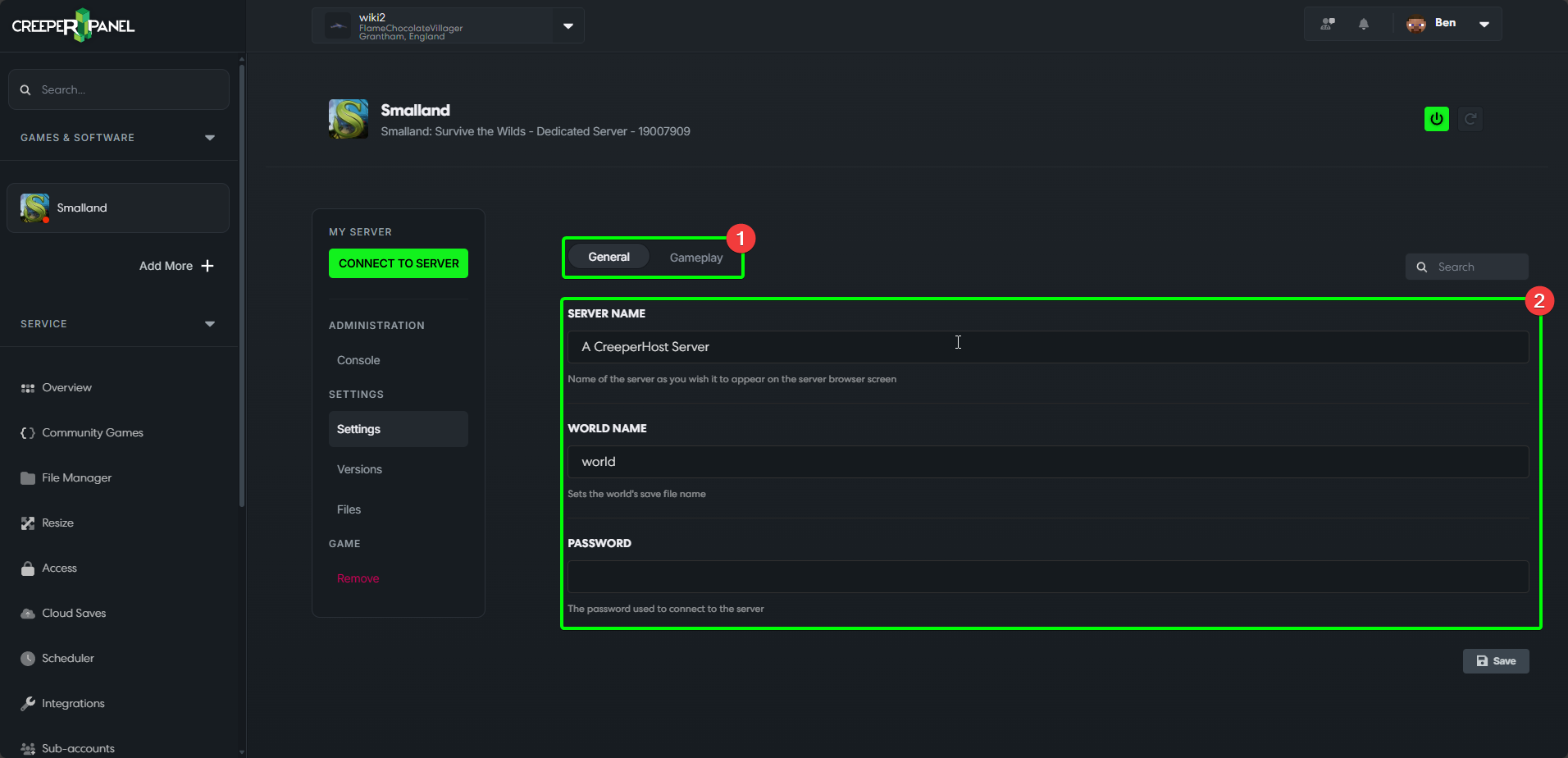Open the Access page

[x=59, y=568]
